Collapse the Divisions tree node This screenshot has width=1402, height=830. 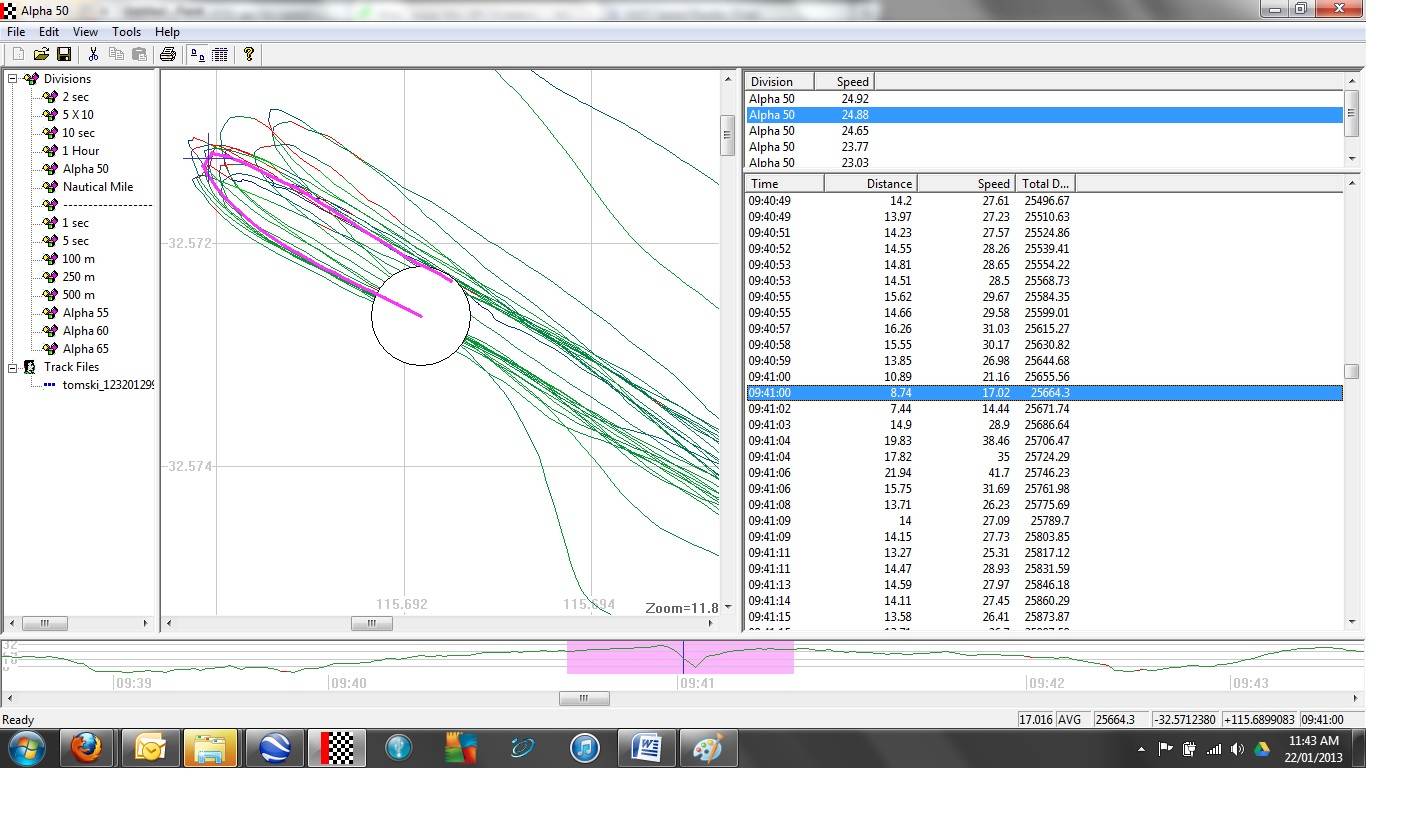pyautogui.click(x=14, y=79)
